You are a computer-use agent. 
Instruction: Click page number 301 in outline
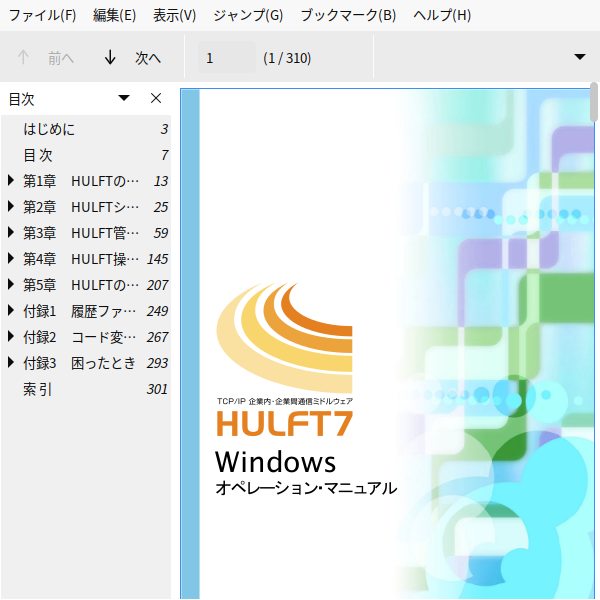click(157, 389)
